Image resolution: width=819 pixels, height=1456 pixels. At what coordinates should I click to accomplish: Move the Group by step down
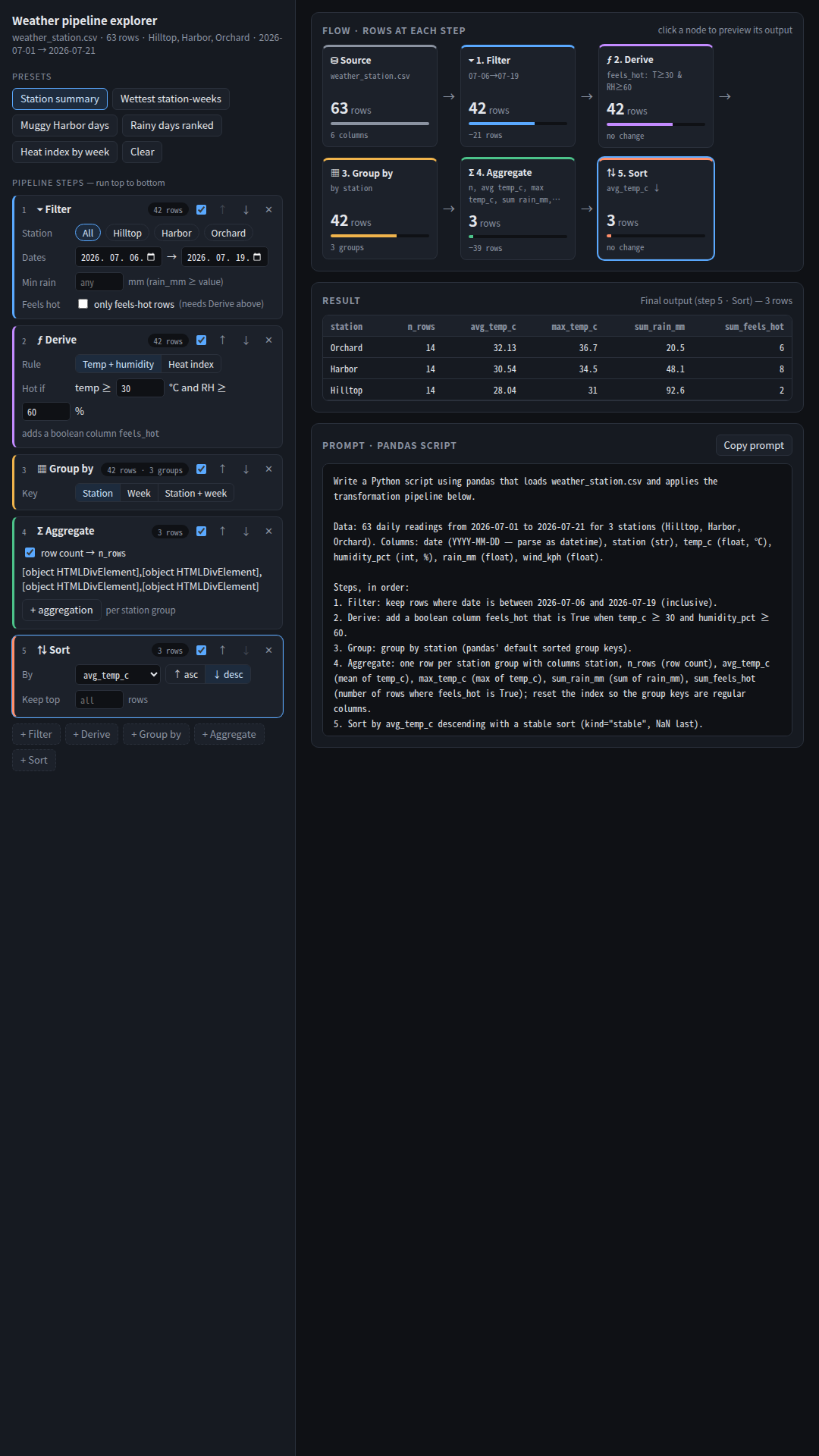(x=246, y=469)
